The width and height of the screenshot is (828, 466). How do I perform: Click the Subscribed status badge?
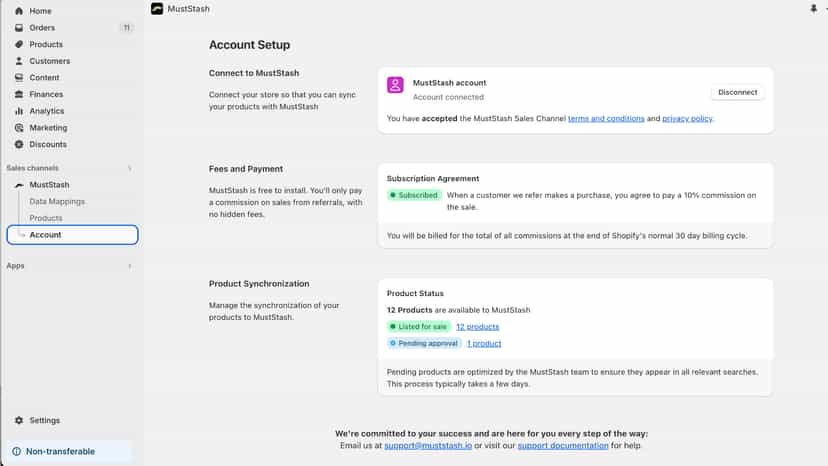(414, 195)
